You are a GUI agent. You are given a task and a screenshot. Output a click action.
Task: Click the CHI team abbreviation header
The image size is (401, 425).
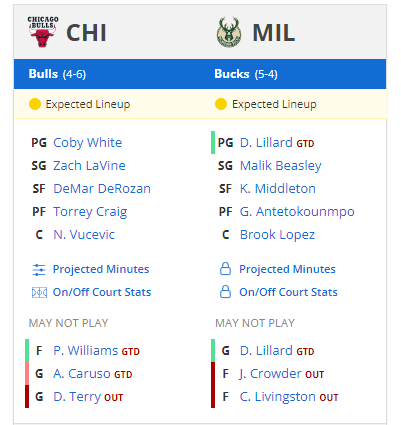click(x=86, y=33)
